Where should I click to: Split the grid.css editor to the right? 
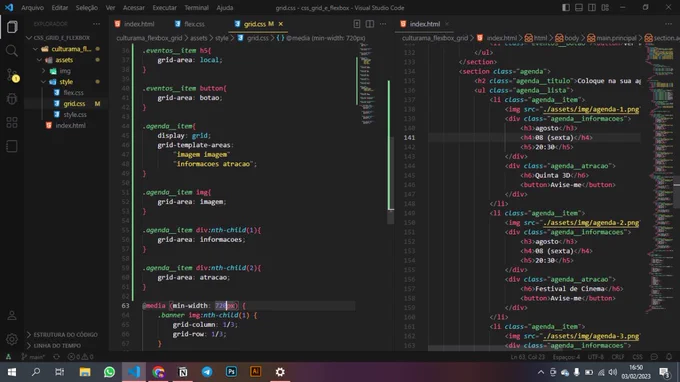tap(369, 24)
